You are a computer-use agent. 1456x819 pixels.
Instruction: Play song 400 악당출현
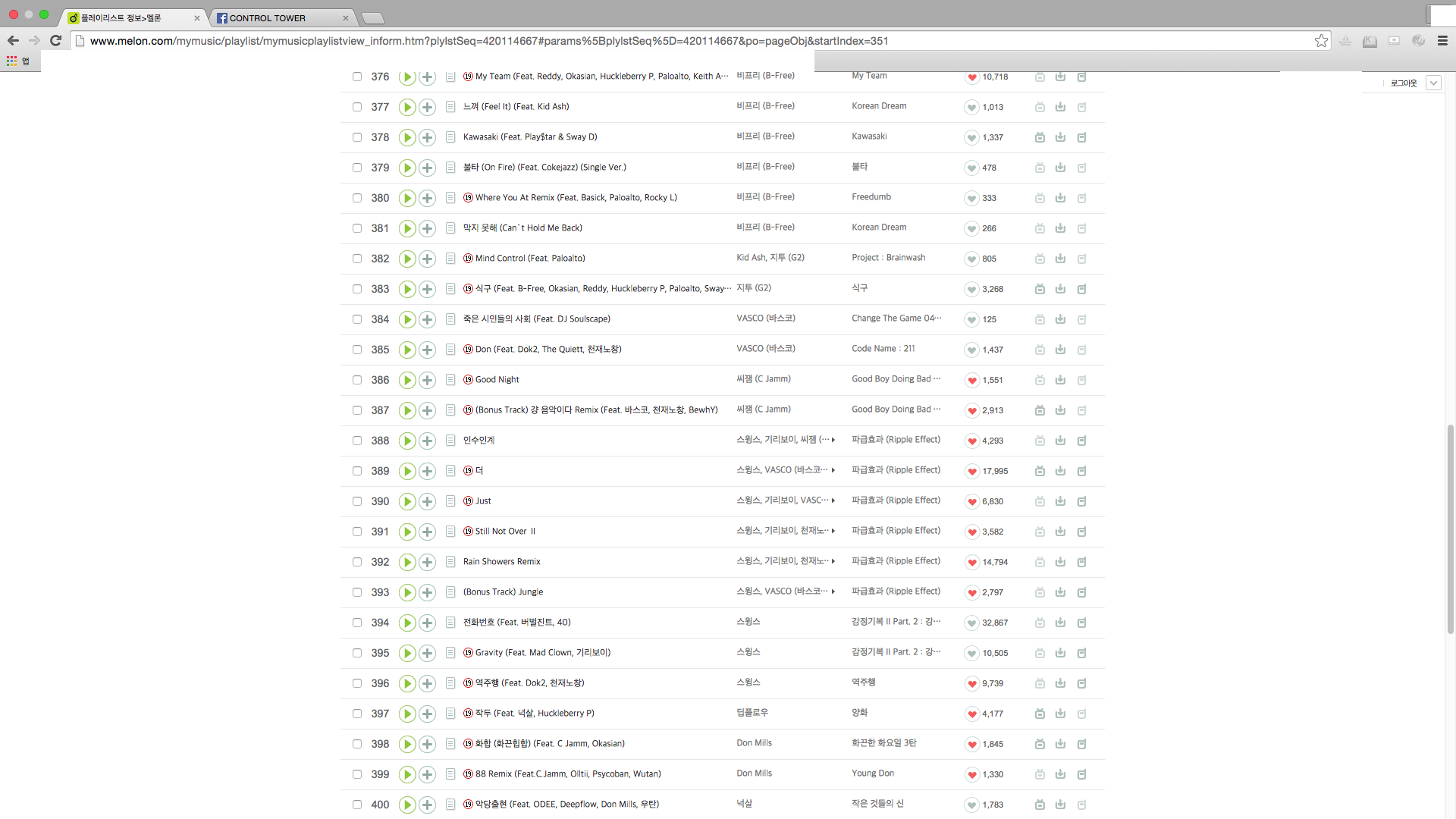[x=407, y=805]
